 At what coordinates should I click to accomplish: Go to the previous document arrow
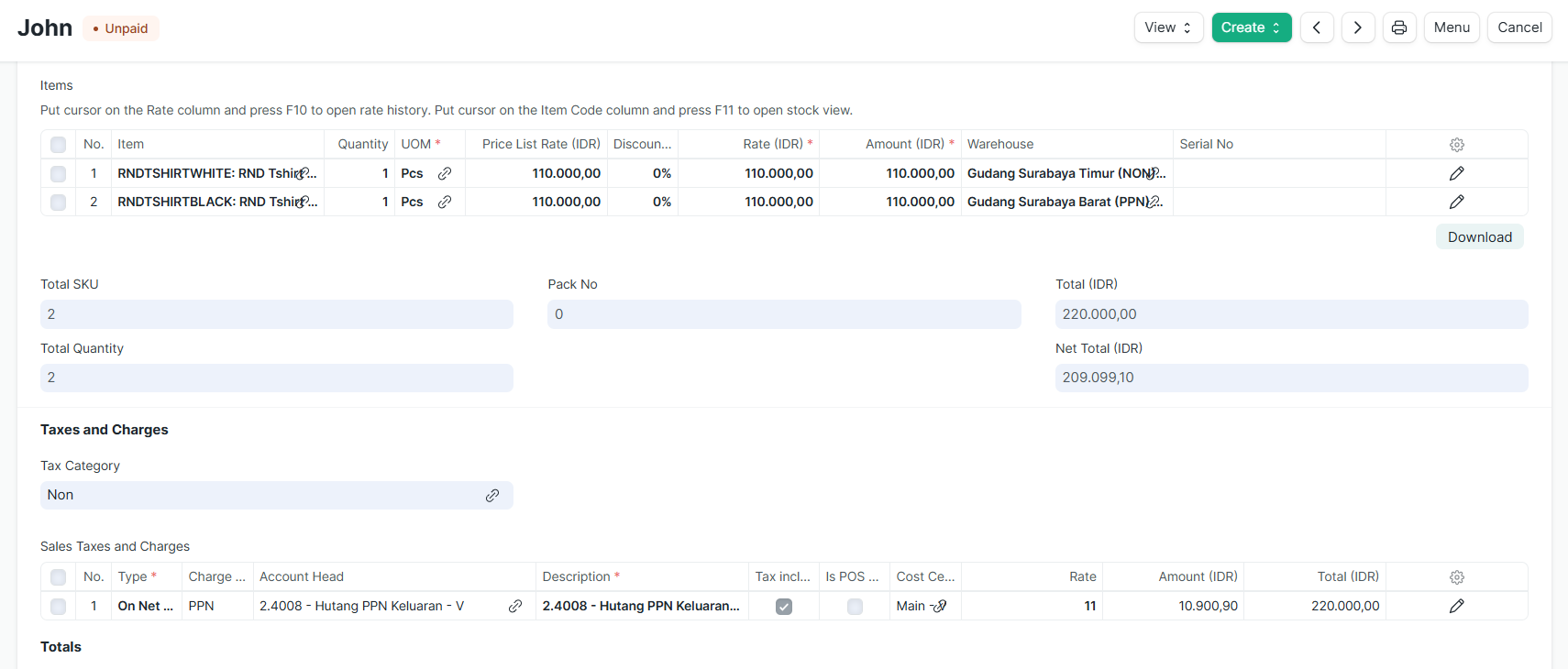tap(1317, 27)
